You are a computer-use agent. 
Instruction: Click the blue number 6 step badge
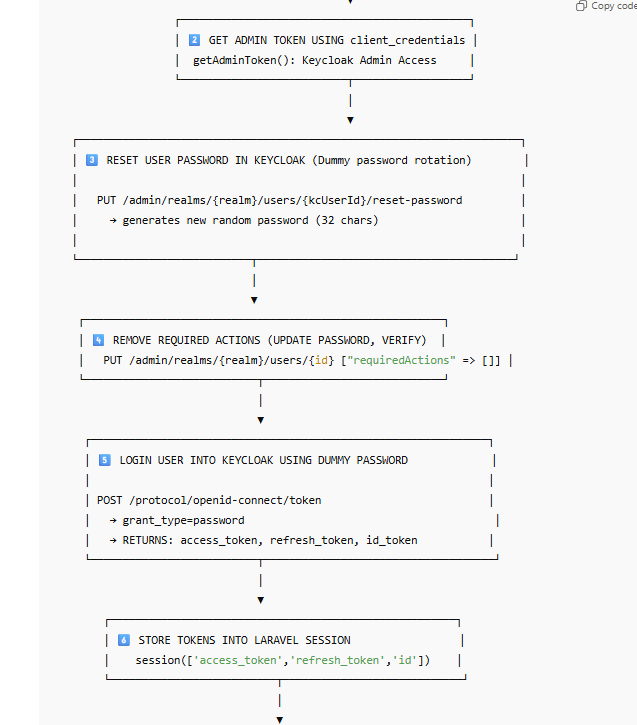point(124,640)
